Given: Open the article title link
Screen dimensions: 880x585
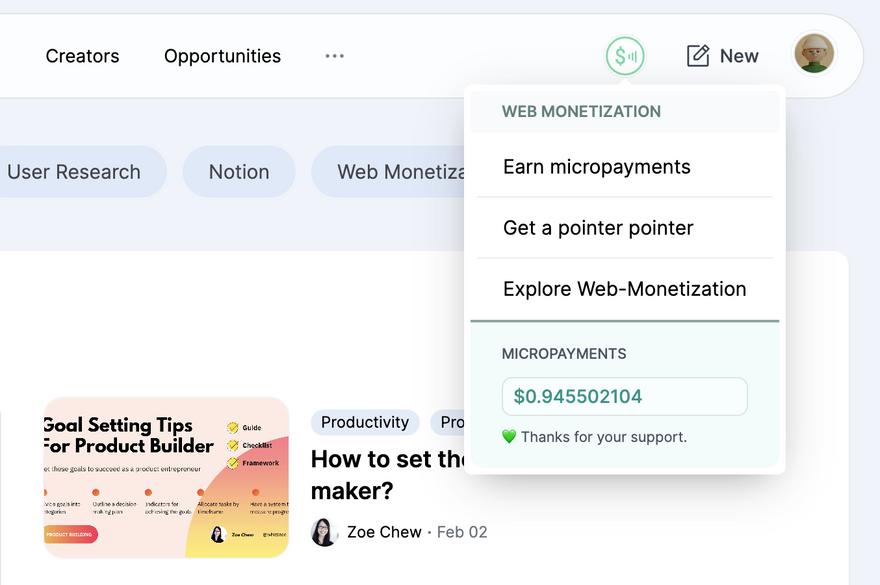Looking at the screenshot, I should (385, 475).
